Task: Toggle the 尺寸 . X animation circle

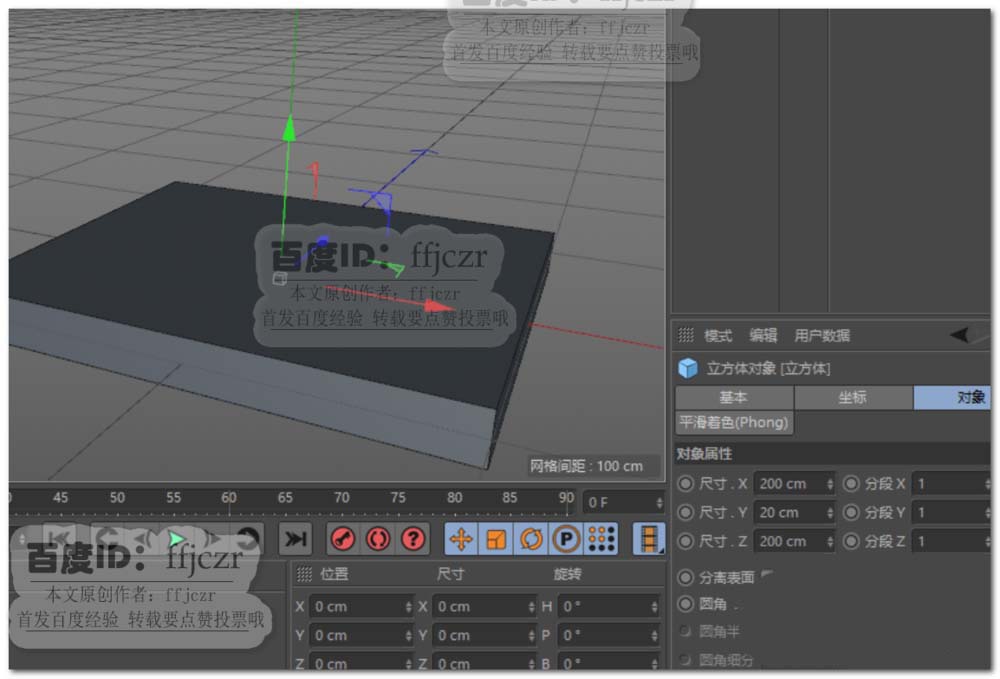Action: [x=686, y=483]
